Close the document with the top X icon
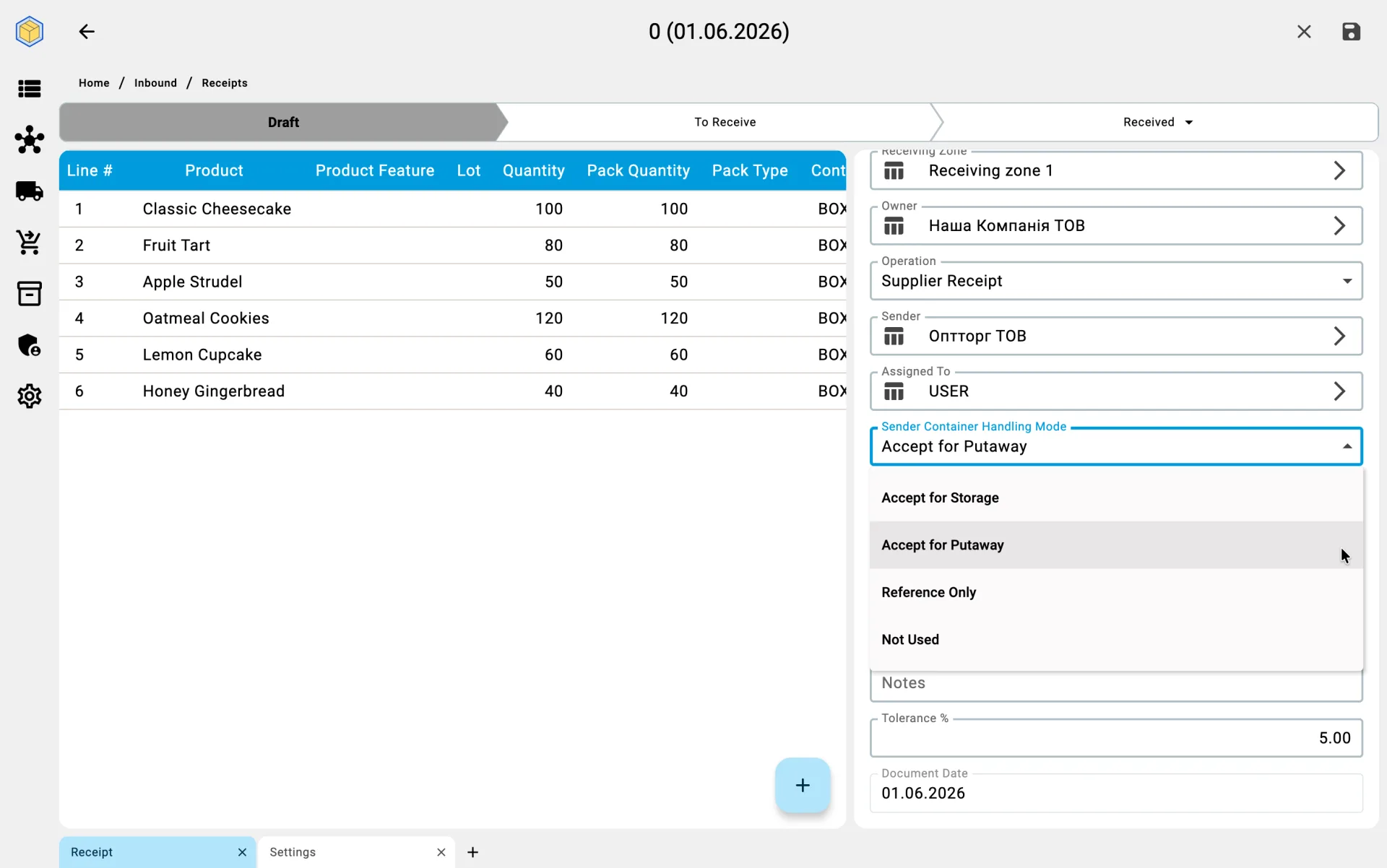 (1304, 32)
